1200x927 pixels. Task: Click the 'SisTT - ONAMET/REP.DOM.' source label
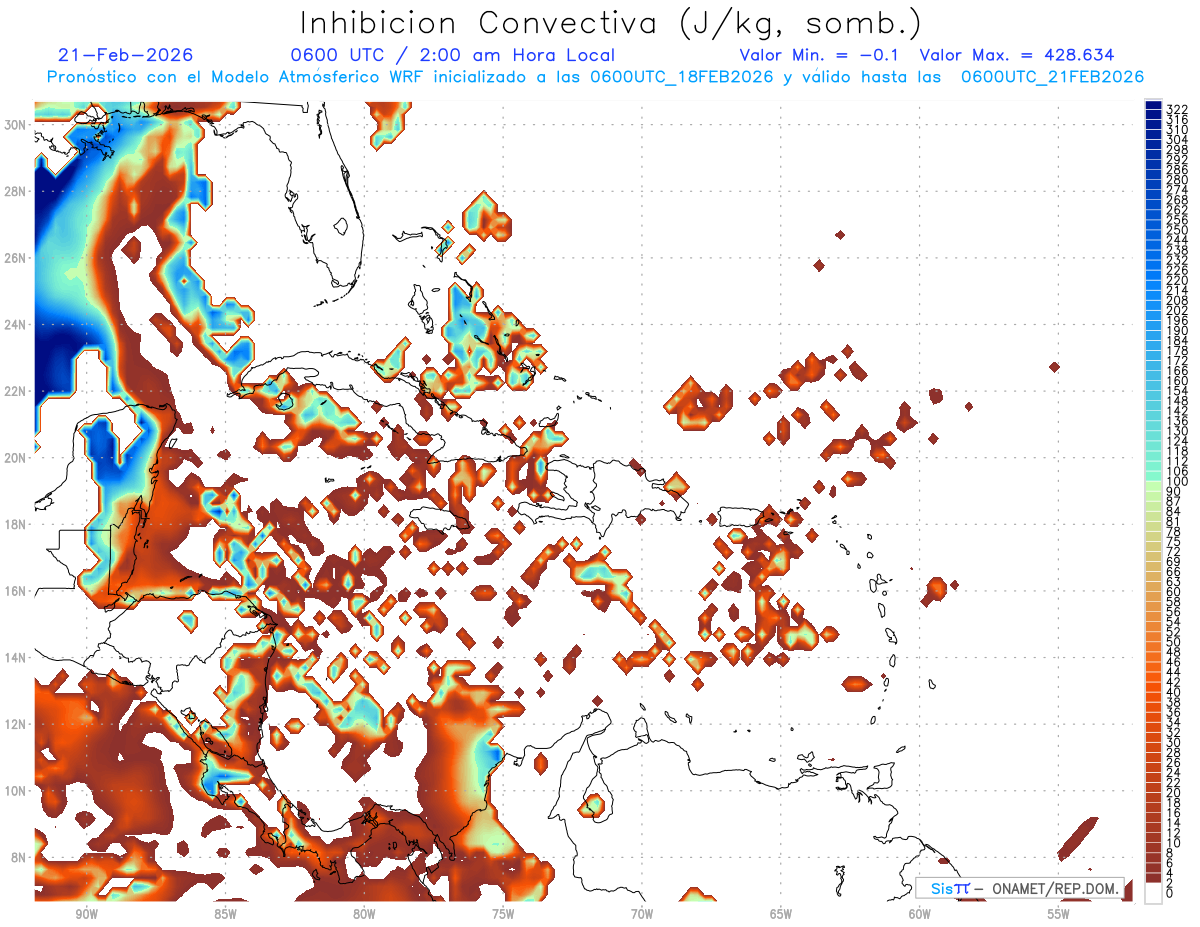click(x=1019, y=889)
